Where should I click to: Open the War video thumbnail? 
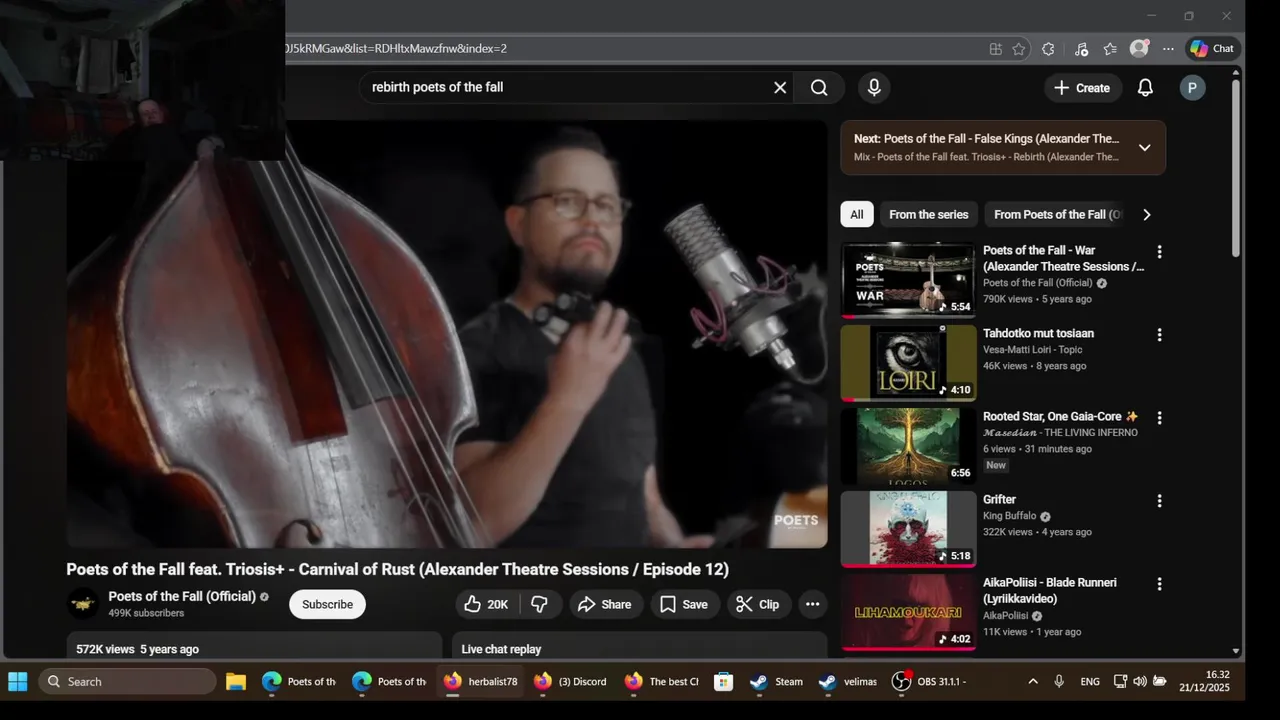[x=908, y=280]
